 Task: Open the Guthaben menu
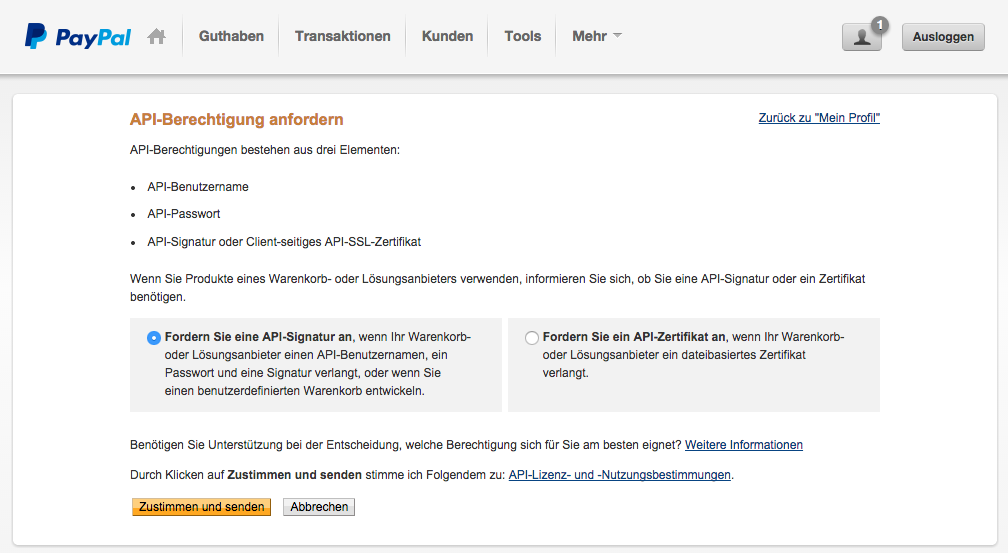click(231, 36)
